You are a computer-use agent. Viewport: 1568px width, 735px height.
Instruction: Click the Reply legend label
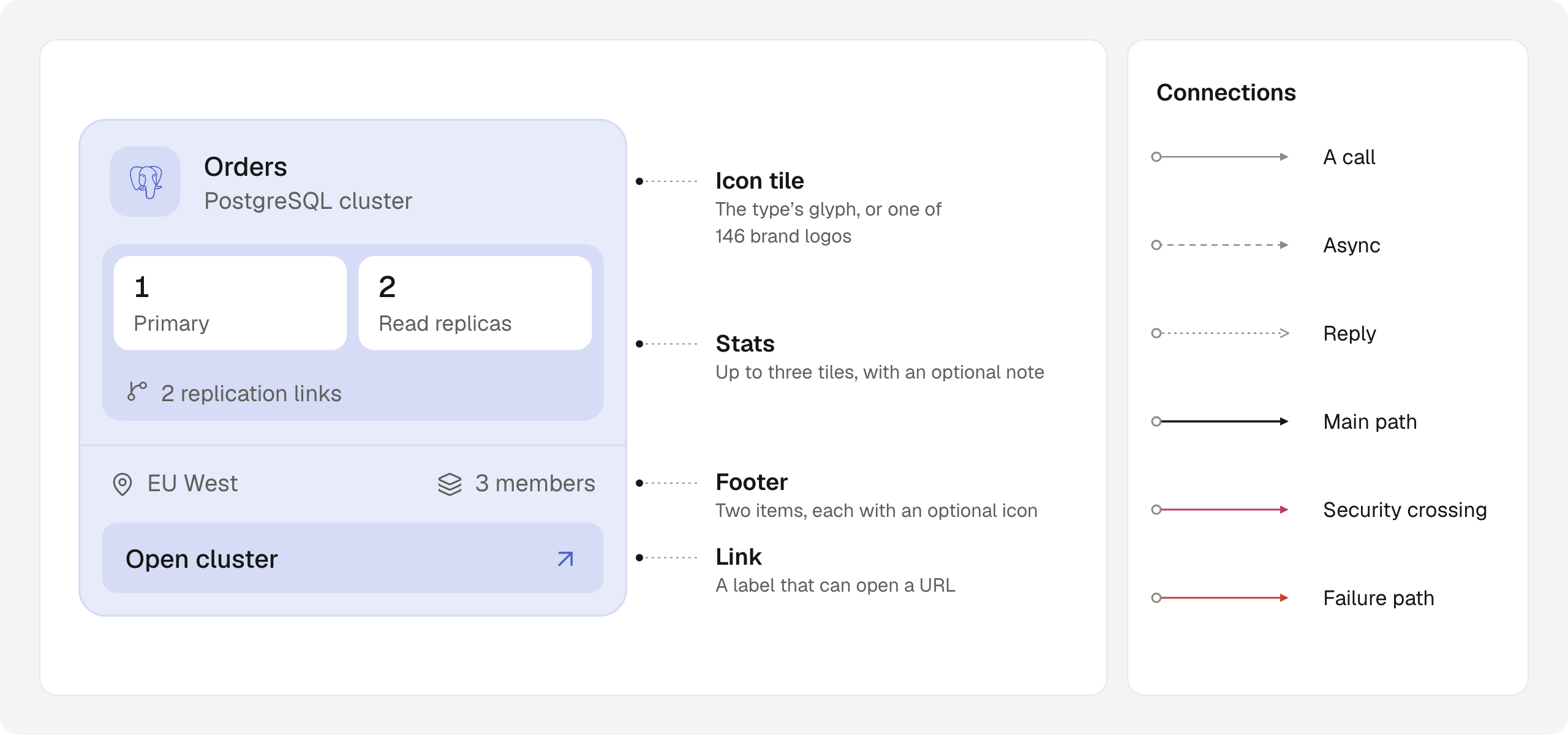1349,334
